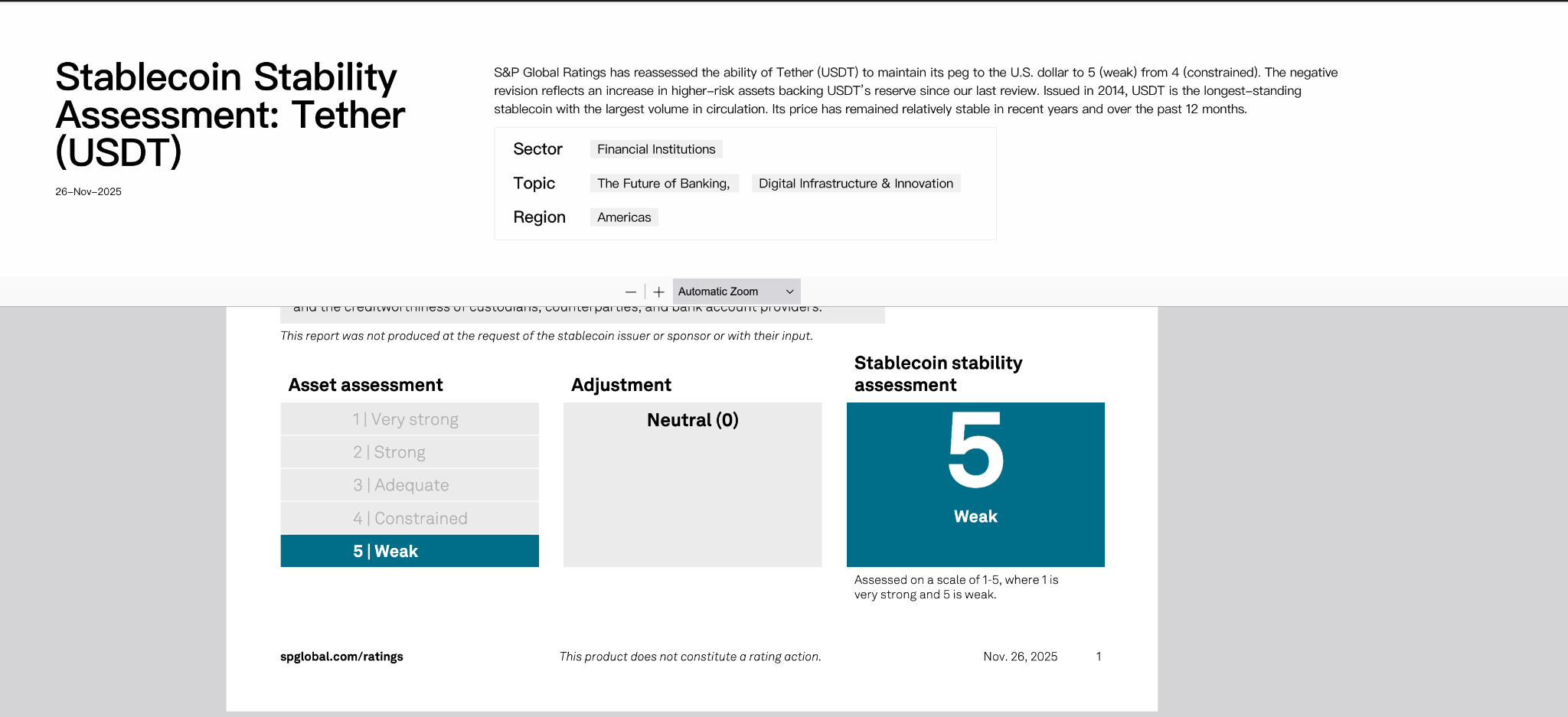Click the '2 | Strong' assessment row
The width and height of the screenshot is (1568, 717).
pyautogui.click(x=409, y=452)
